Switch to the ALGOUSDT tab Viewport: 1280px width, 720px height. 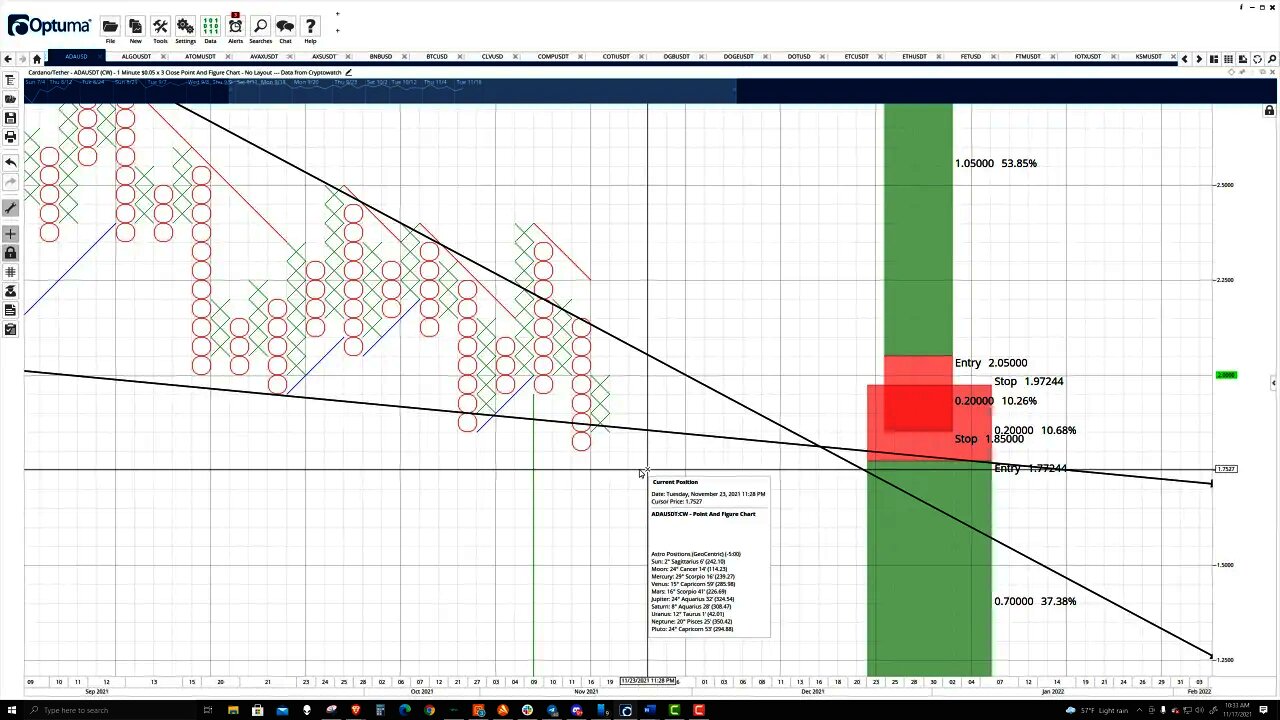pos(136,57)
